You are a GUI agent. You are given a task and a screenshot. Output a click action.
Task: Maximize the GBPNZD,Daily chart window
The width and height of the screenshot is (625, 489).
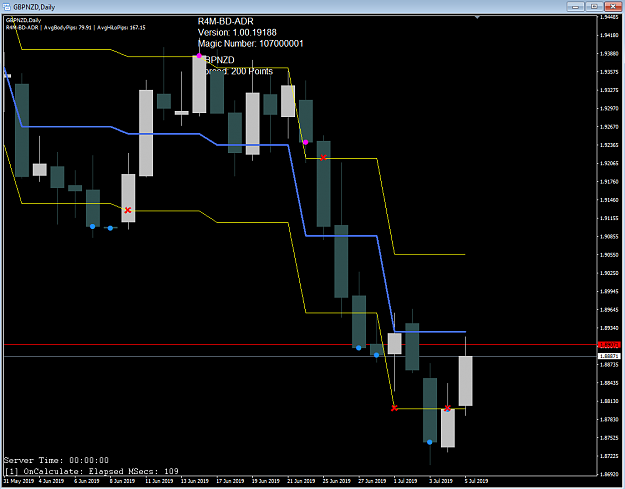coord(594,6)
